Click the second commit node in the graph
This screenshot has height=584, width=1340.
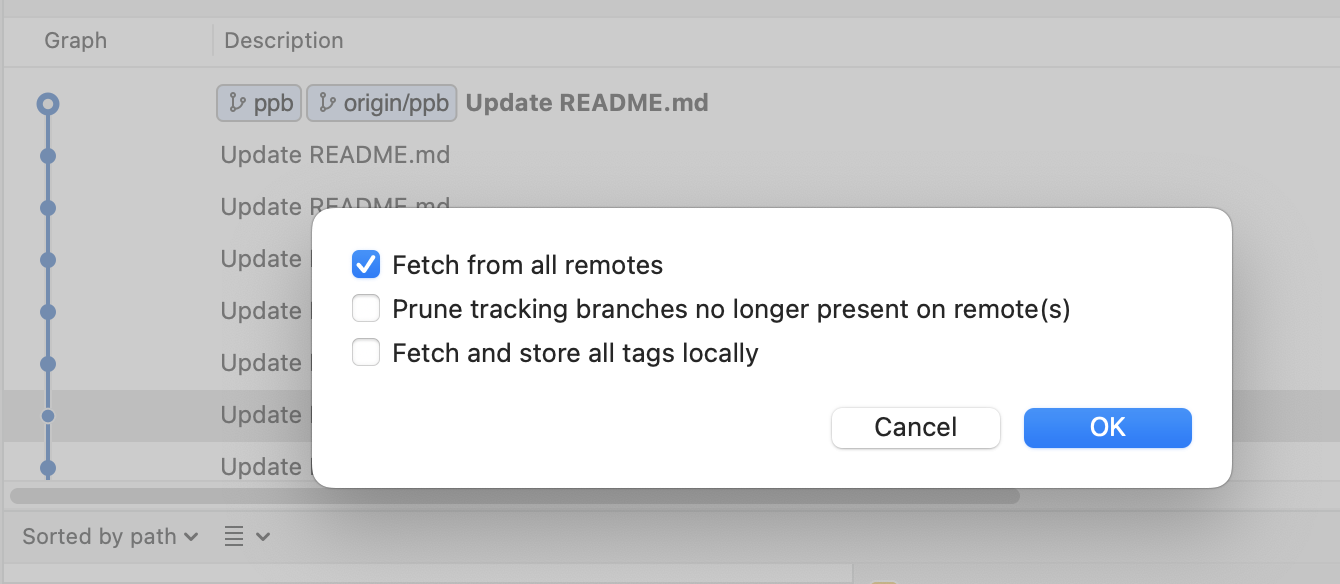point(48,156)
